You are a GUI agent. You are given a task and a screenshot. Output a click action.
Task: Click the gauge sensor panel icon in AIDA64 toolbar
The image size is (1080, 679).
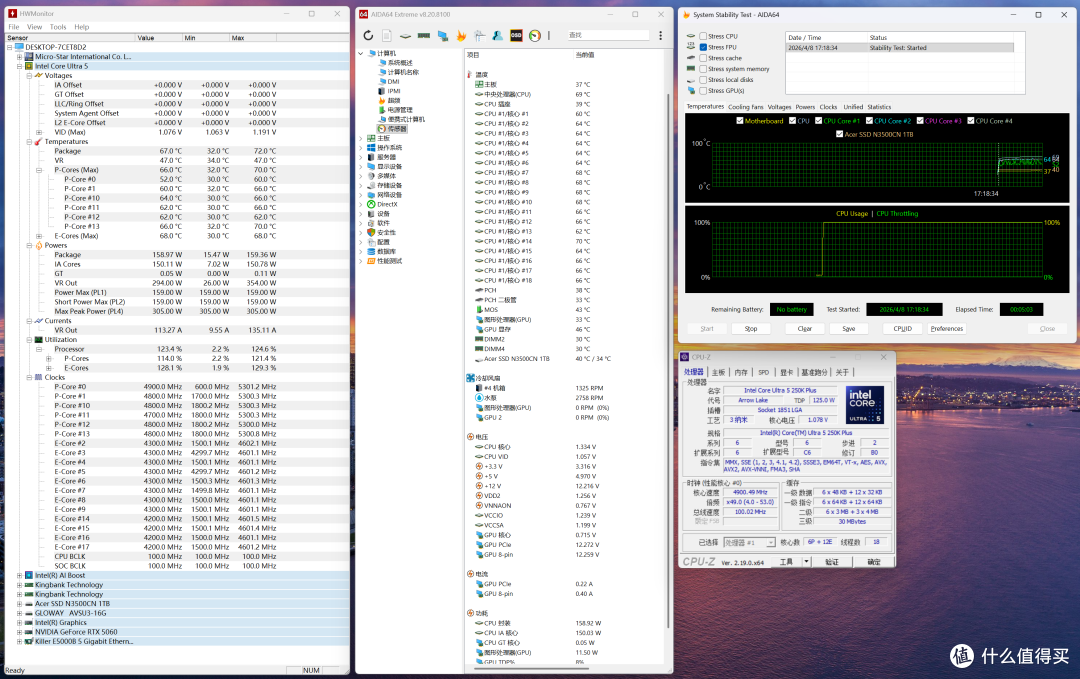534,35
